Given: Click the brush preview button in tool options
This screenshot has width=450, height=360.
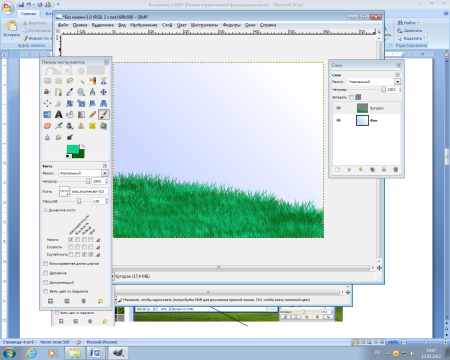Looking at the screenshot, I should point(64,191).
